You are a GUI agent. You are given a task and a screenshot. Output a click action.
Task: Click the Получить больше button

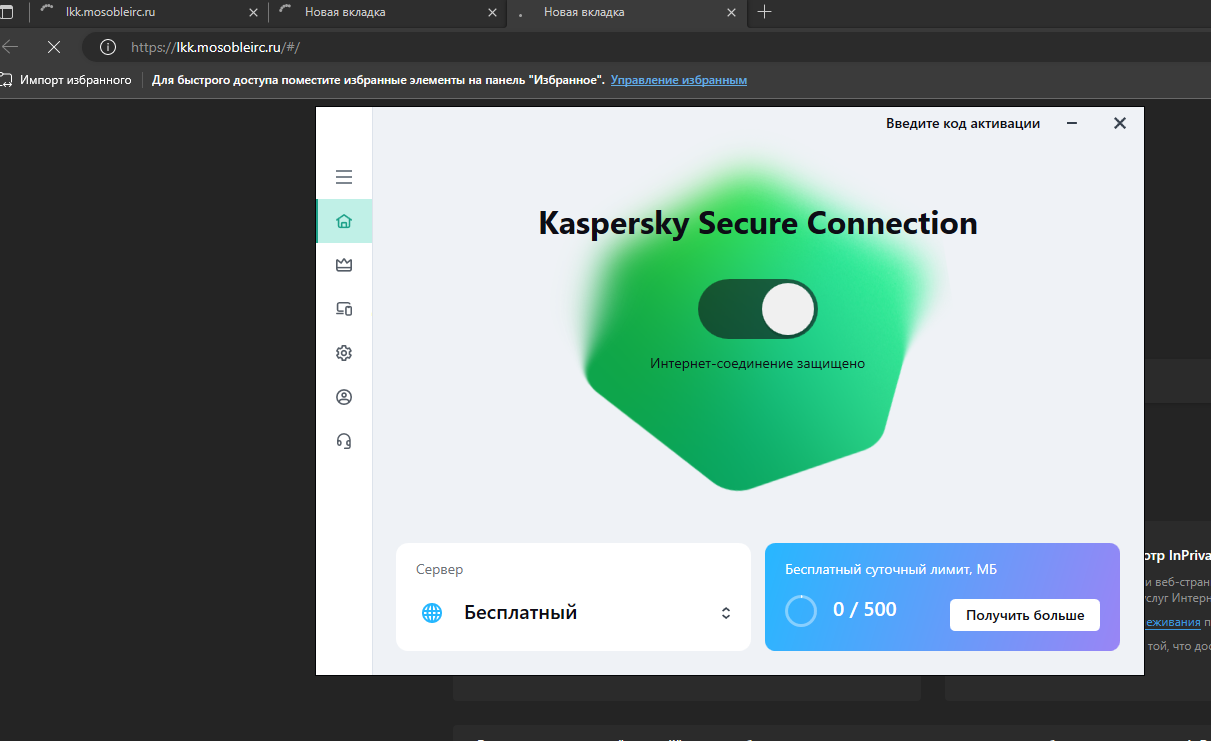pos(1025,615)
